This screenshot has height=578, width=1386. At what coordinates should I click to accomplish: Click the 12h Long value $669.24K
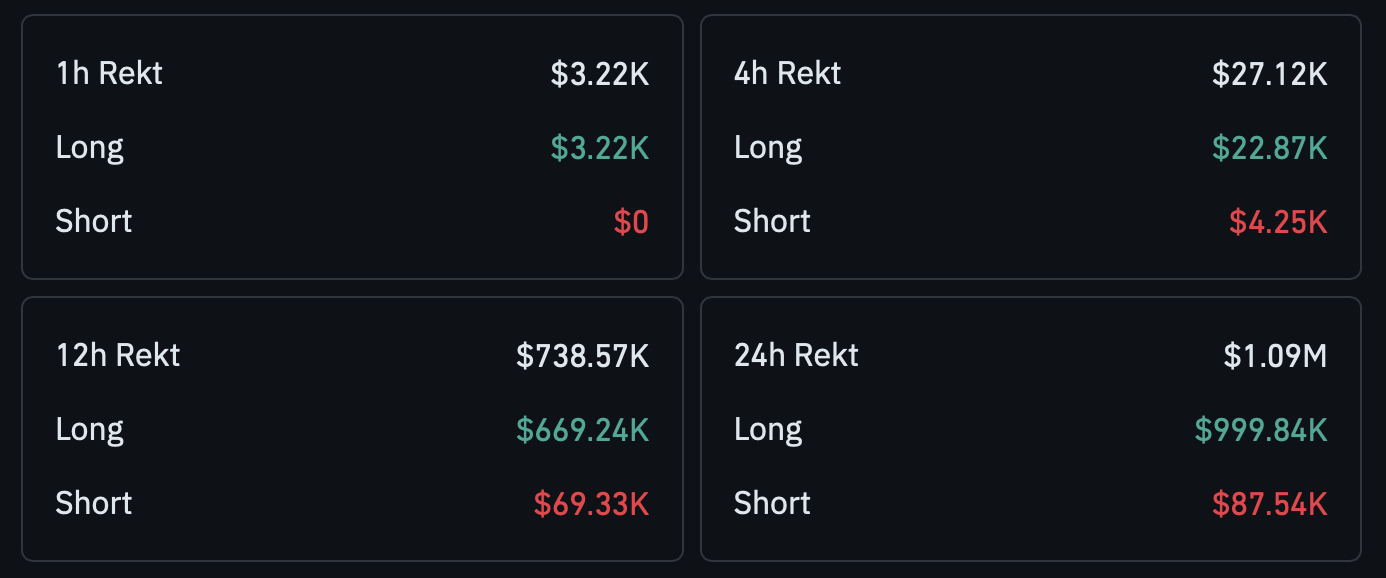[x=583, y=430]
